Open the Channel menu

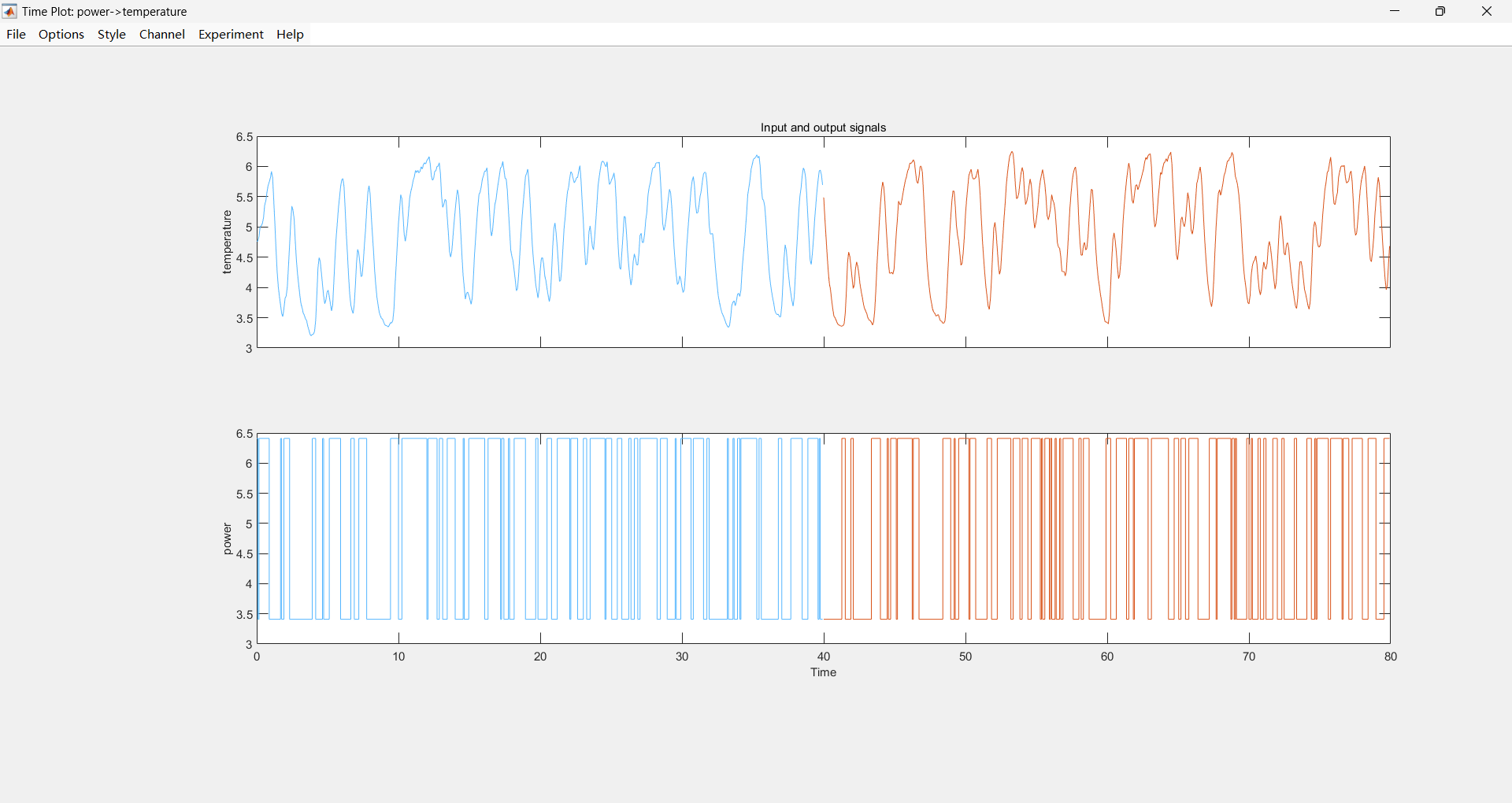point(162,35)
